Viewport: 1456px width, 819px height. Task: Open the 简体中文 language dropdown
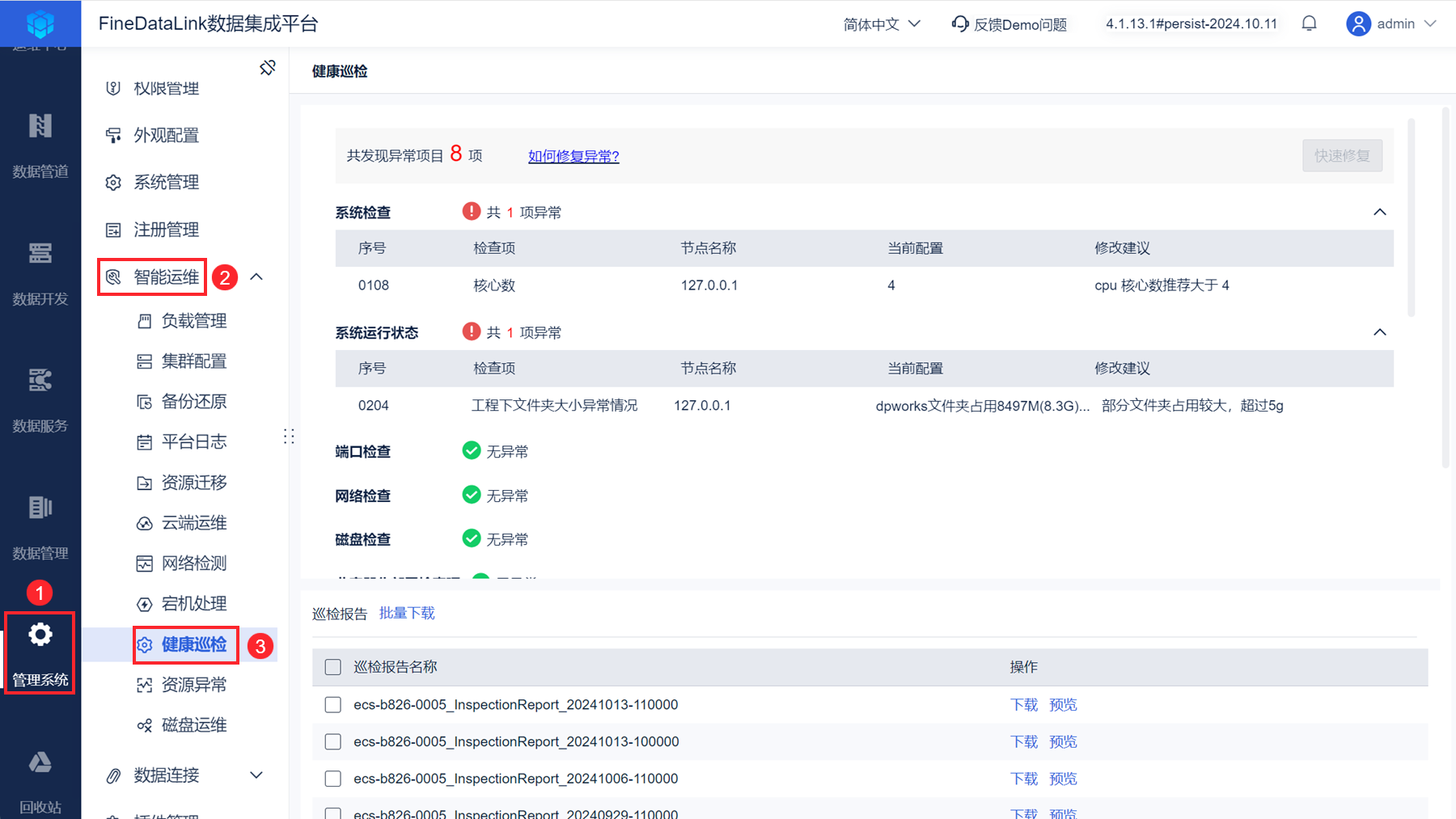[x=882, y=24]
